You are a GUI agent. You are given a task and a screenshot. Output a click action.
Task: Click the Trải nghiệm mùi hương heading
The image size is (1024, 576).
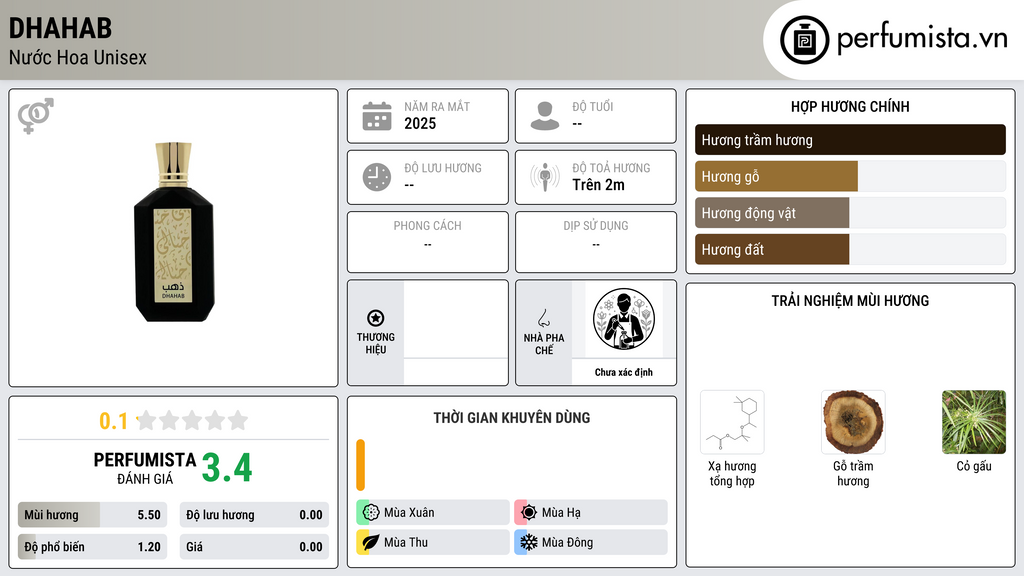tap(850, 301)
